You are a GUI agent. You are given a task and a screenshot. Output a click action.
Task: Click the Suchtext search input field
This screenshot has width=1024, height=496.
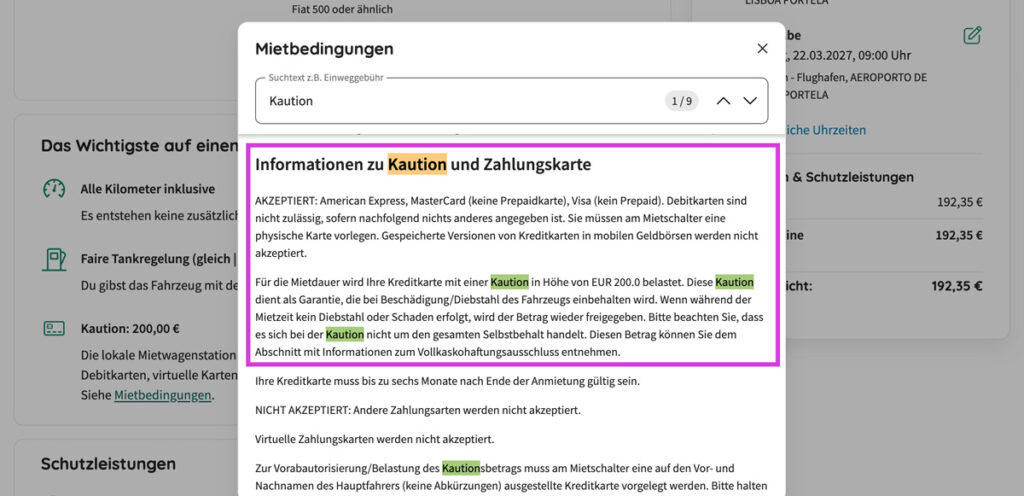tap(511, 101)
